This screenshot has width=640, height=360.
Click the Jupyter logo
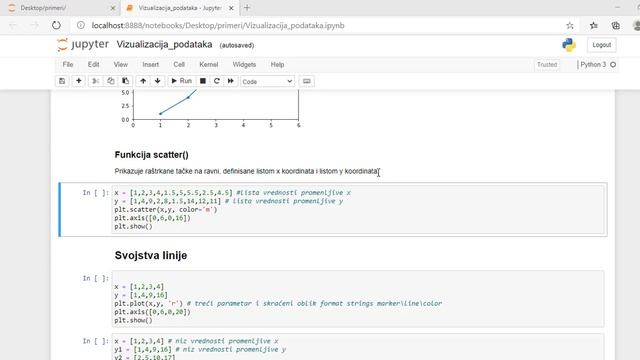83,44
